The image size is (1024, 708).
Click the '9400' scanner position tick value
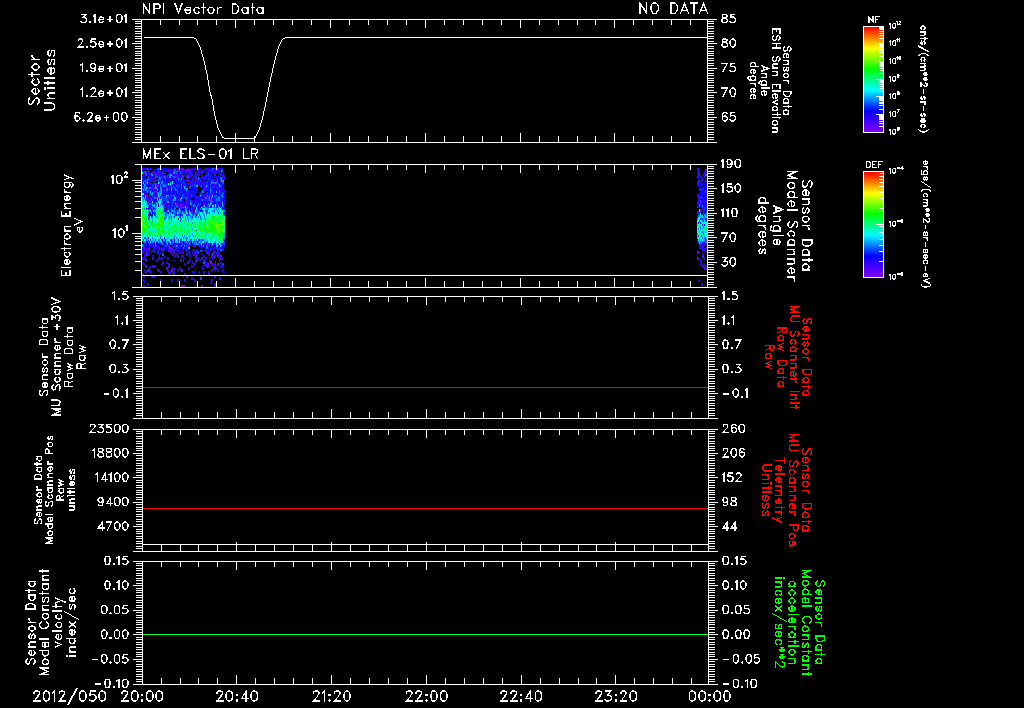pos(112,502)
